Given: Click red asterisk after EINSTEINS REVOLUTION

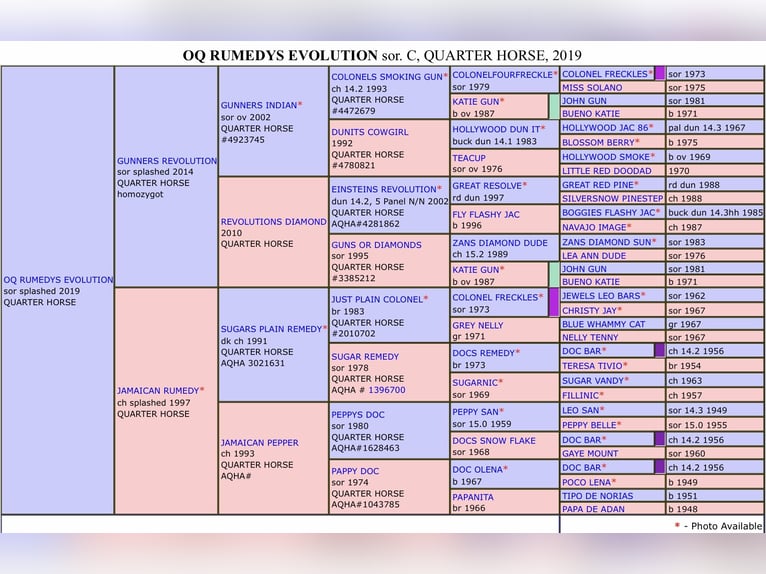Looking at the screenshot, I should (439, 188).
